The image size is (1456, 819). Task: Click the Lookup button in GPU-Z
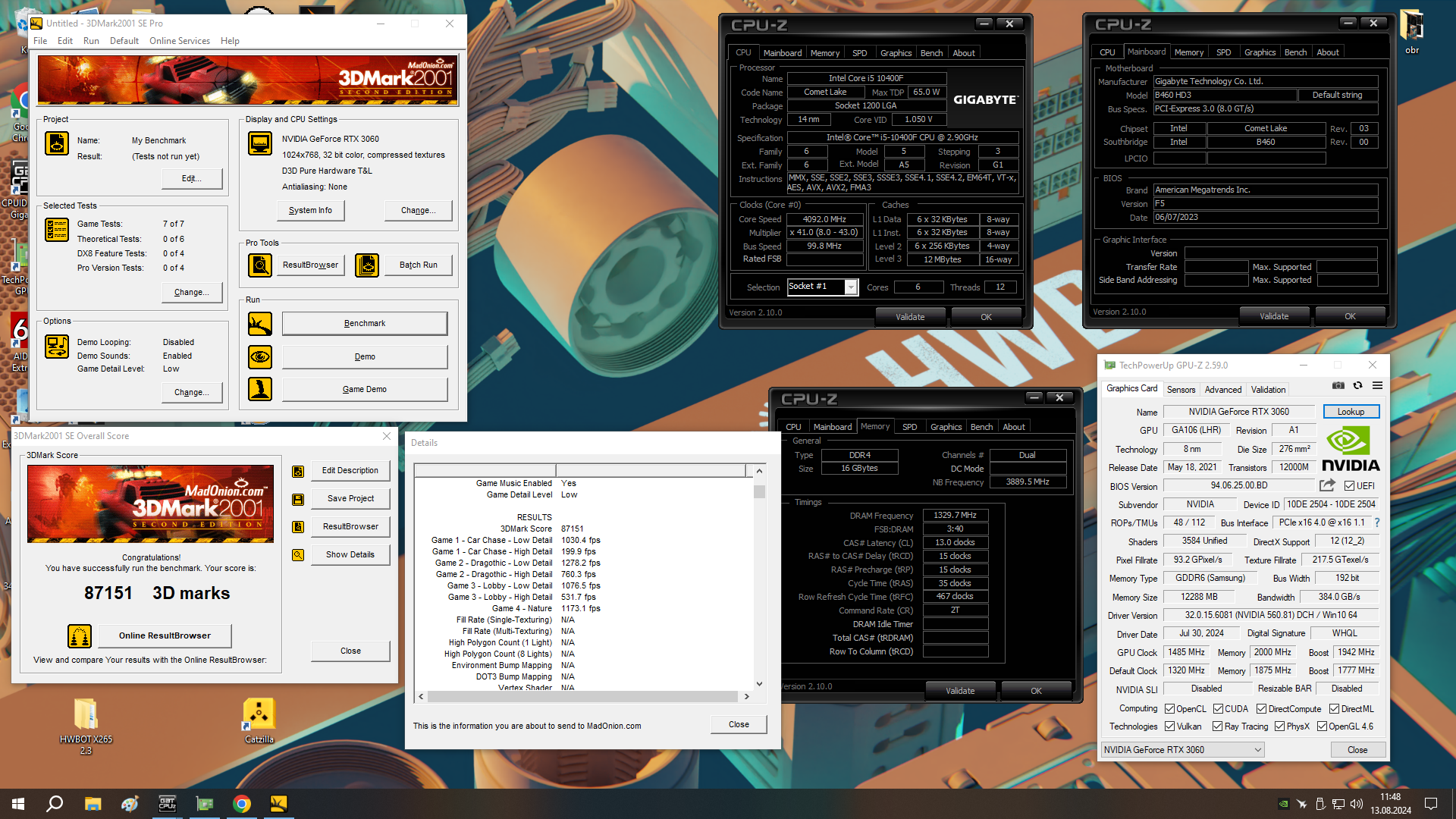(1351, 412)
